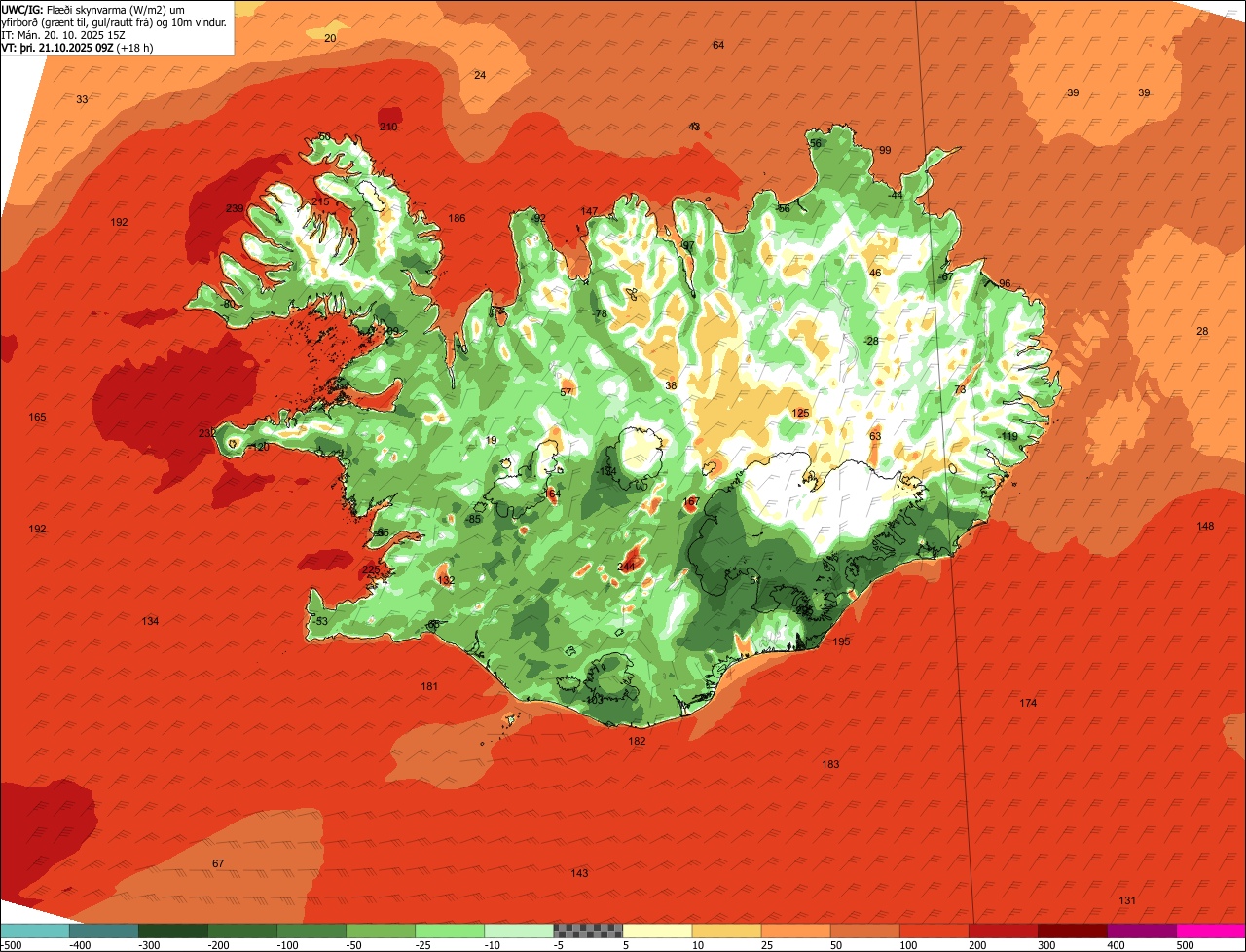This screenshot has width=1246, height=952.
Task: Click the legend swatch between -500 and -400
Action: (34, 931)
